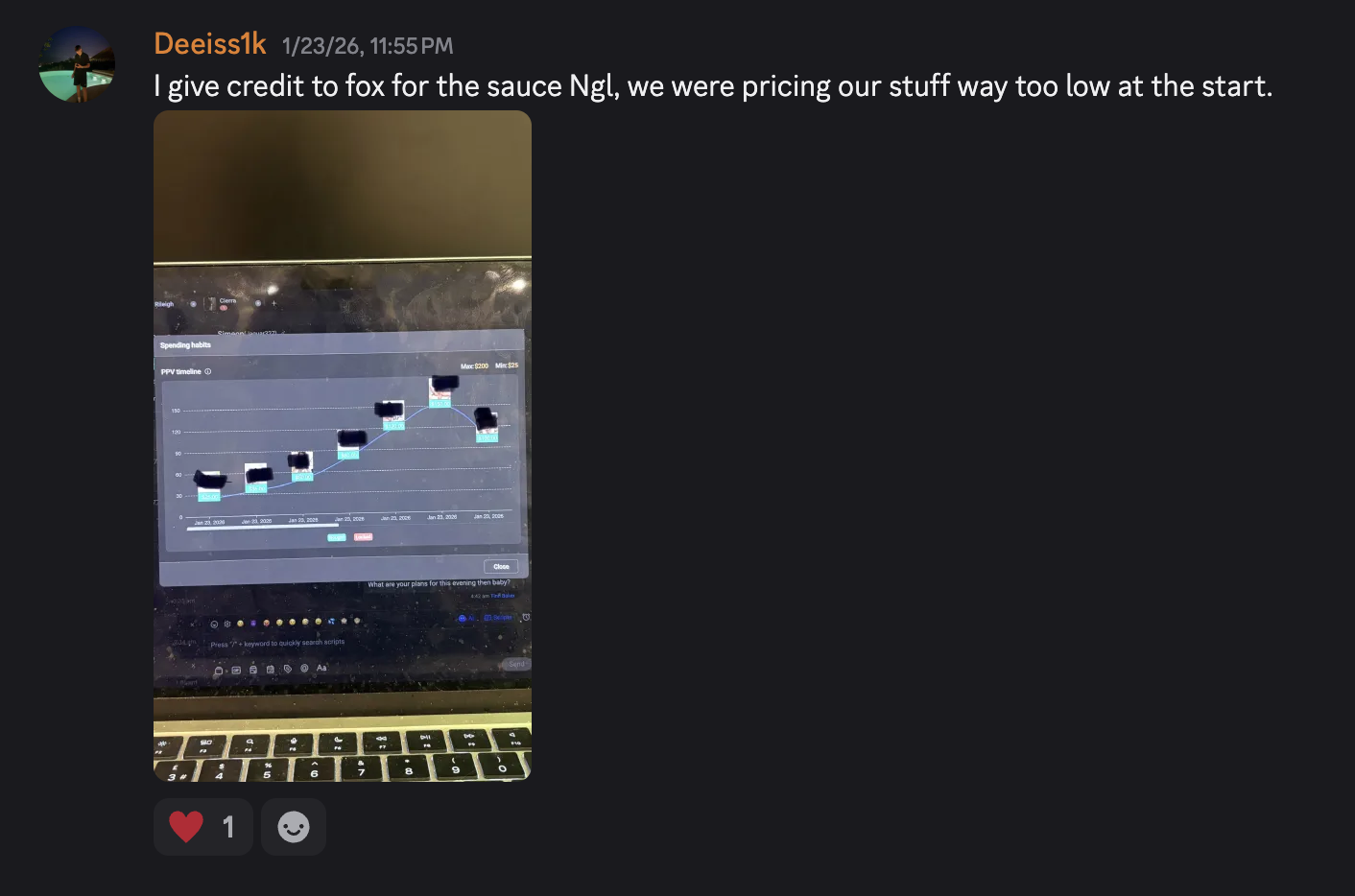Click the PPV timeline info icon

[x=208, y=371]
